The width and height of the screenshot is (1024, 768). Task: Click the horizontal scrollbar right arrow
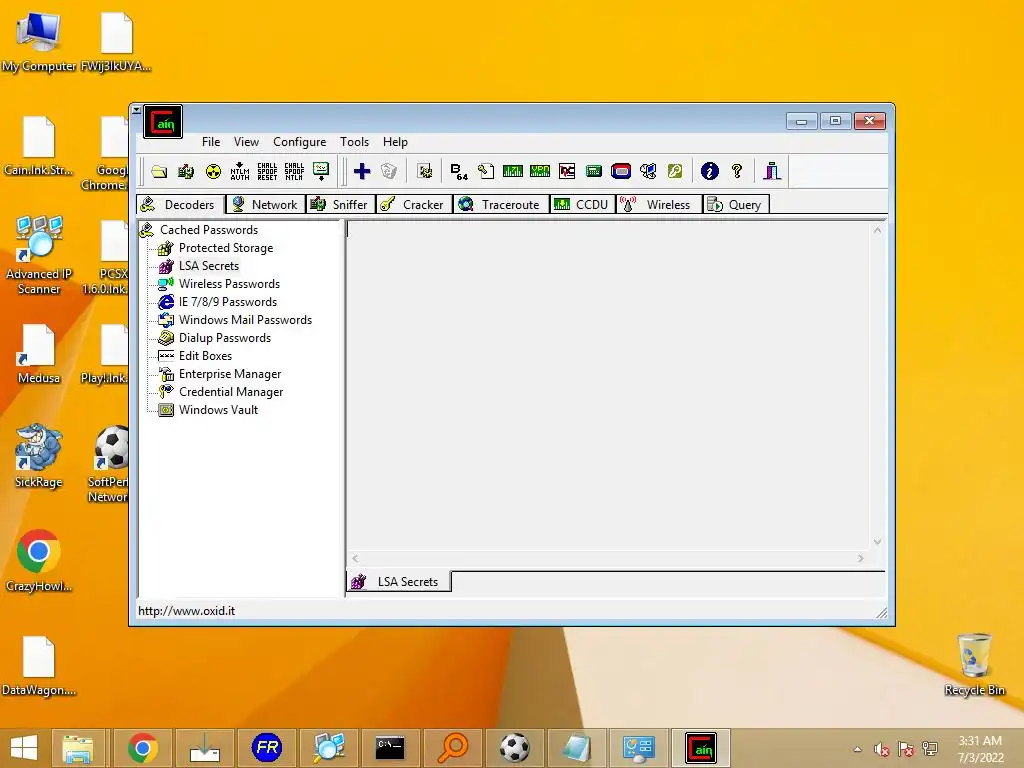pyautogui.click(x=861, y=558)
